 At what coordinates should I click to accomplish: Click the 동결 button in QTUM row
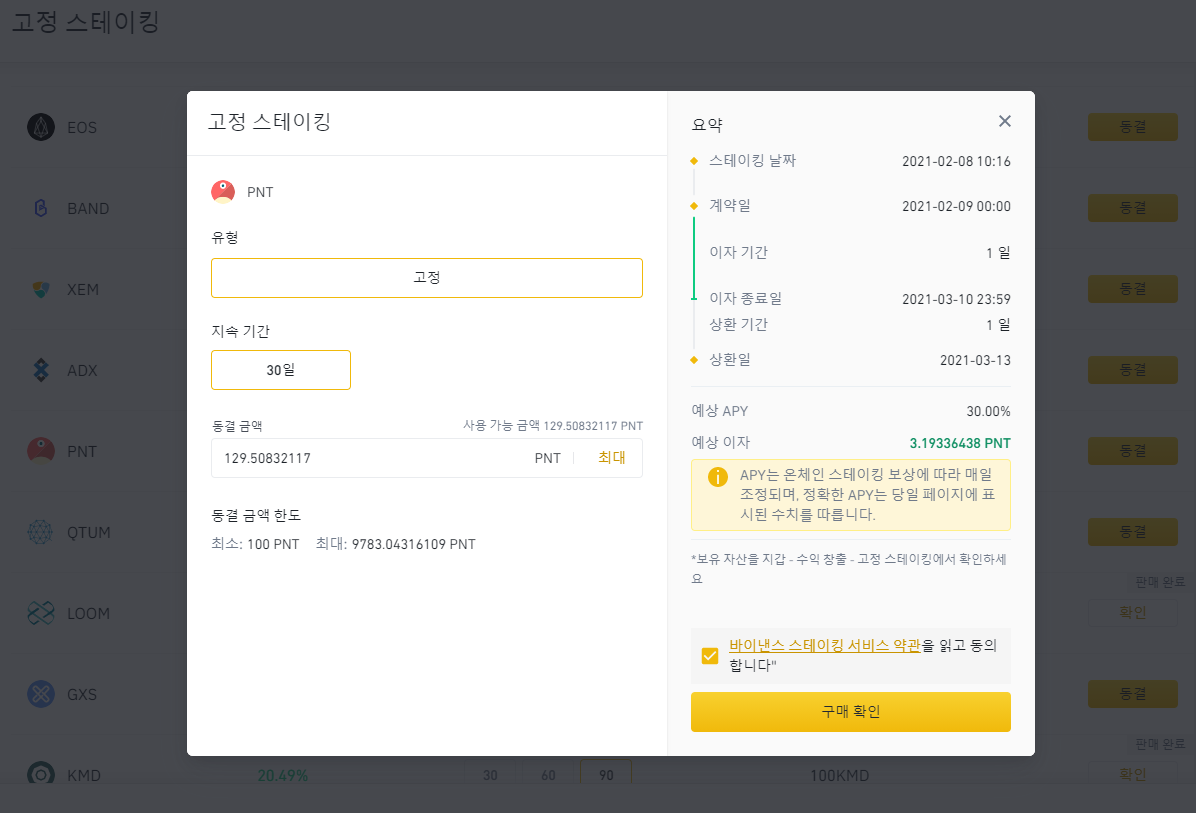click(1132, 532)
